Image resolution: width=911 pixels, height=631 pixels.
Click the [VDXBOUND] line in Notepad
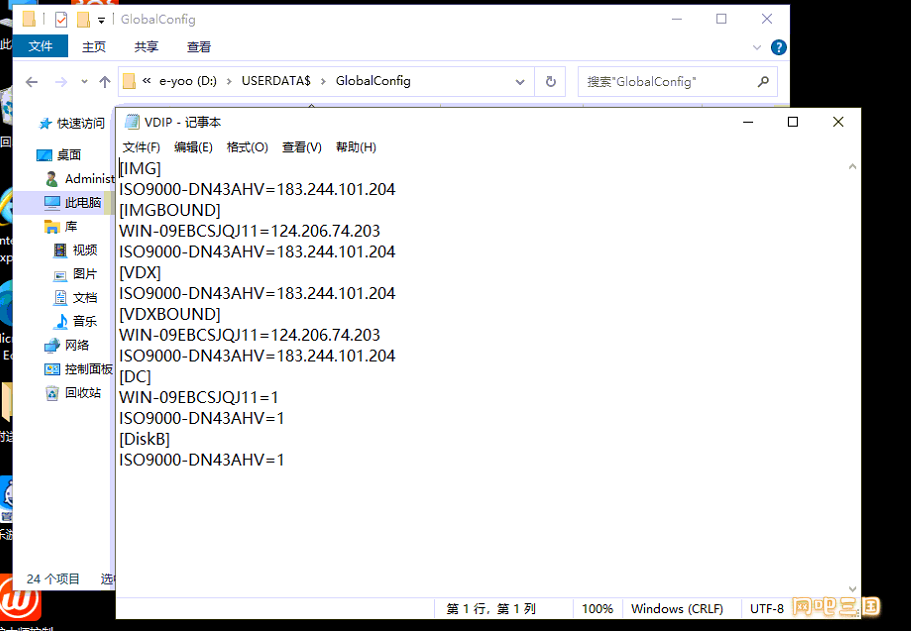click(x=170, y=314)
